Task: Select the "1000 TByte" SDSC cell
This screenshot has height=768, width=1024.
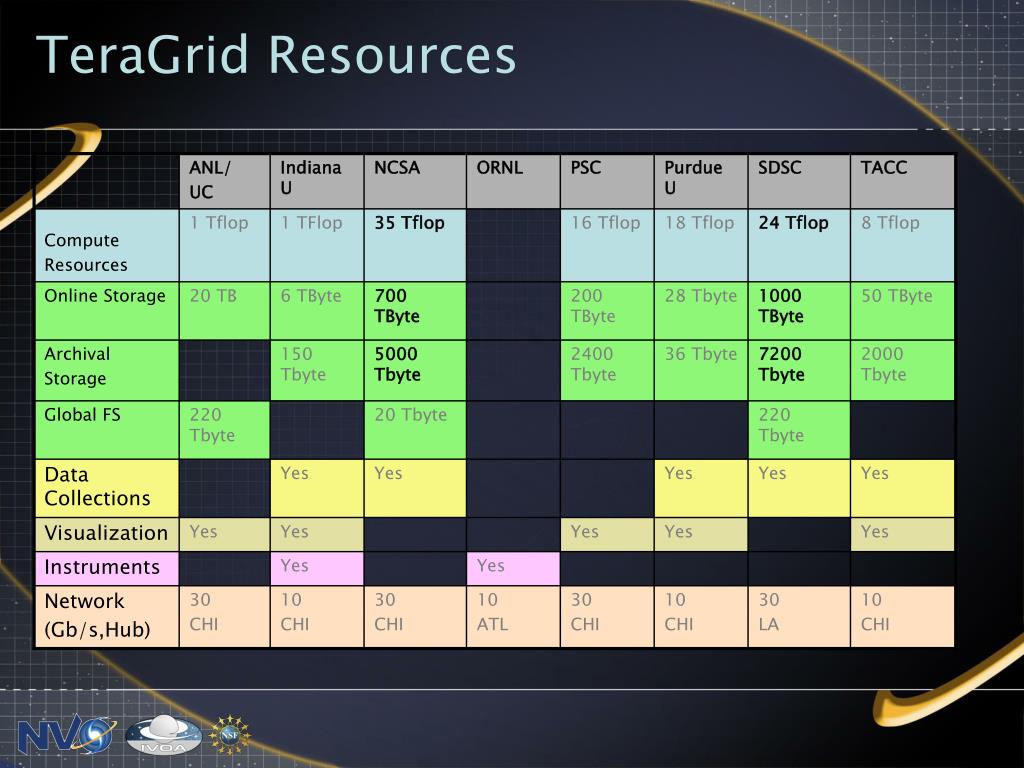Action: [x=799, y=311]
